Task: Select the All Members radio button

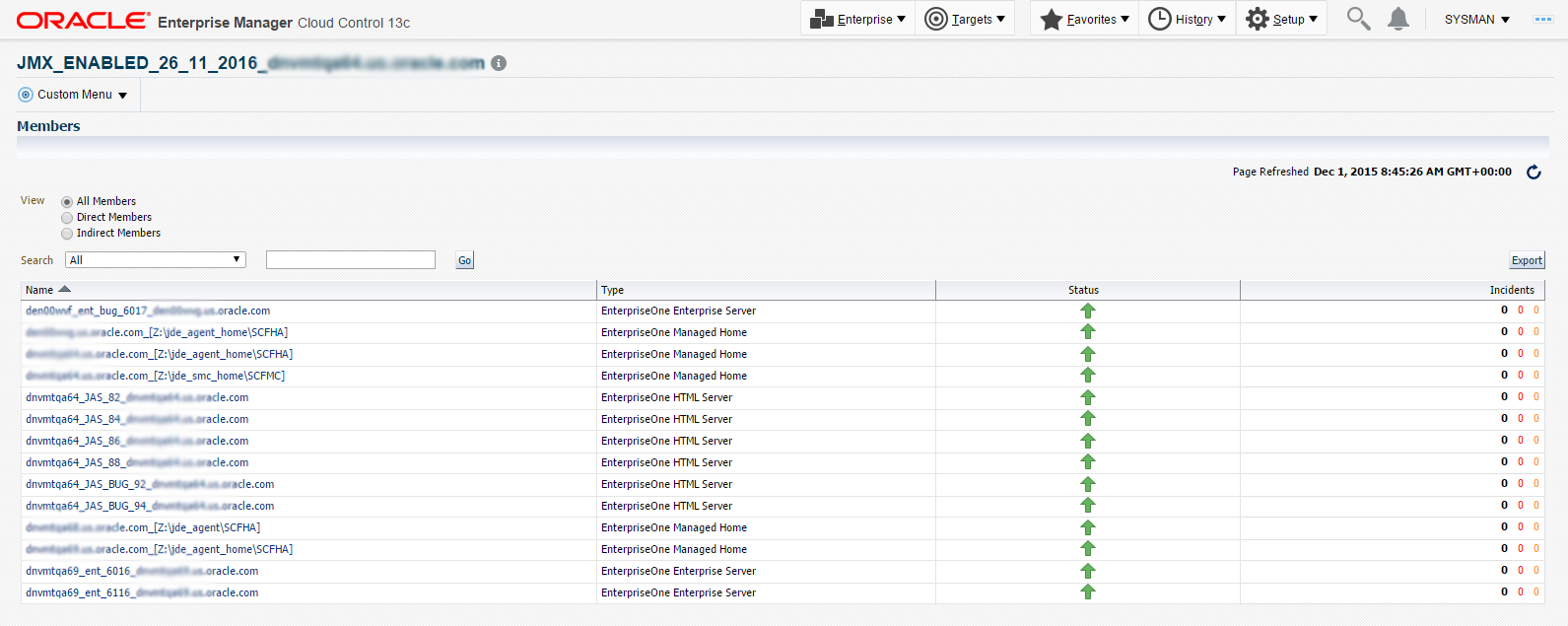Action: [x=67, y=202]
